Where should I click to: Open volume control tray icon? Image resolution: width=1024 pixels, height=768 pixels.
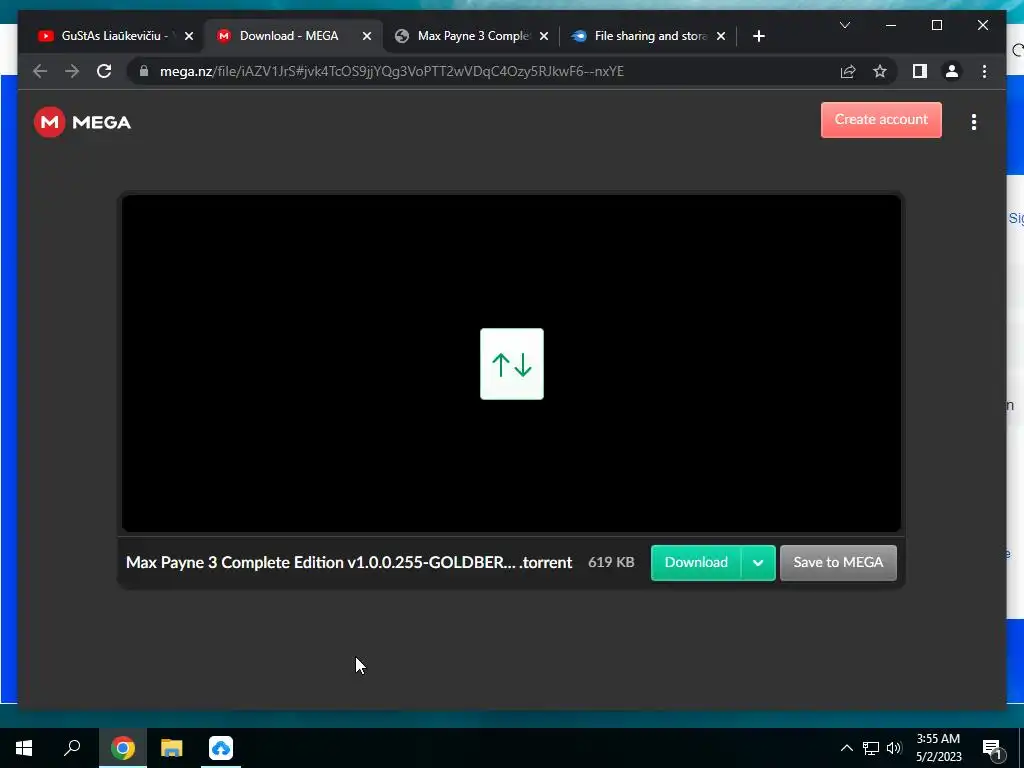894,748
